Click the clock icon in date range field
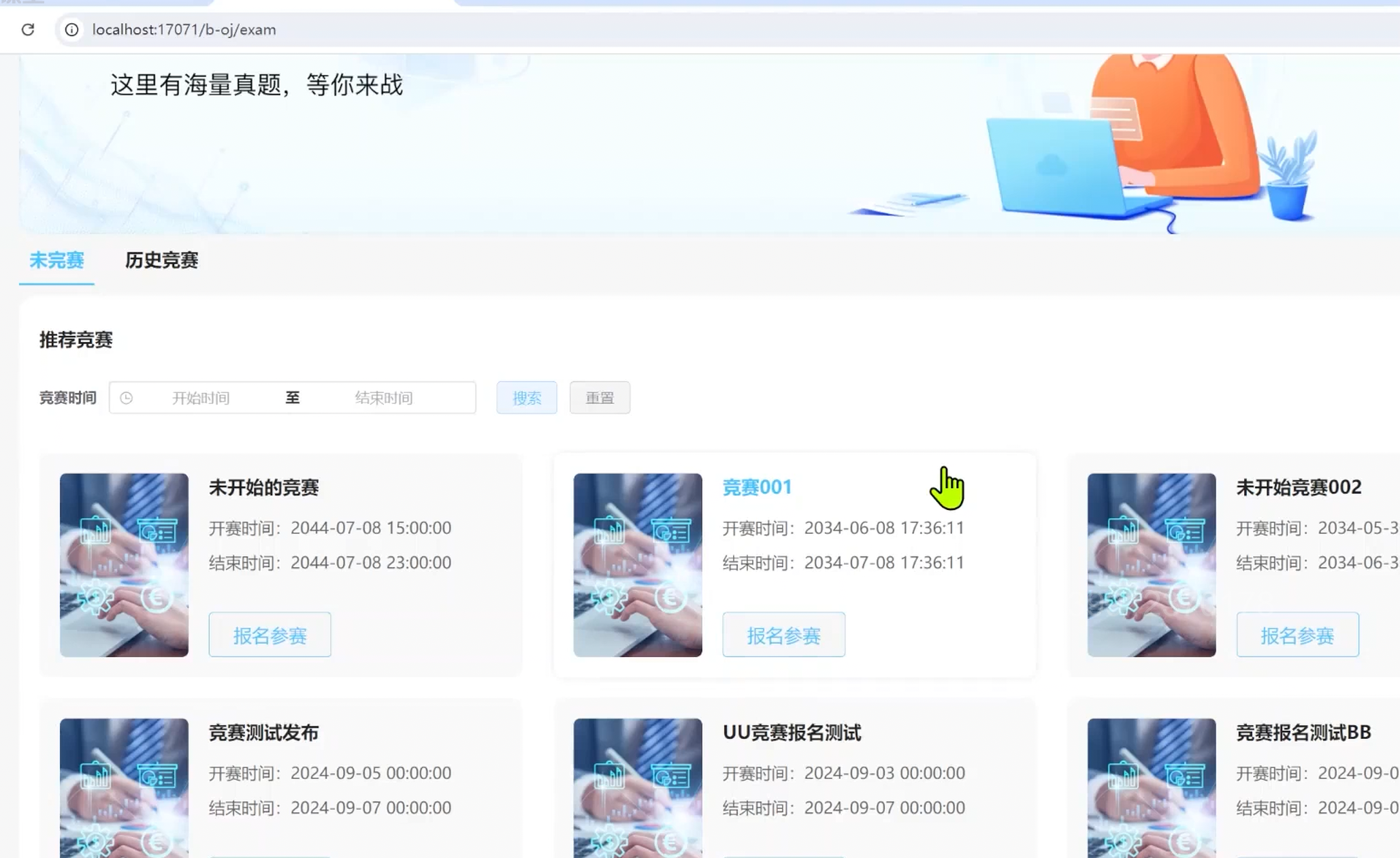Screen dimensions: 1400x858 click(127, 398)
